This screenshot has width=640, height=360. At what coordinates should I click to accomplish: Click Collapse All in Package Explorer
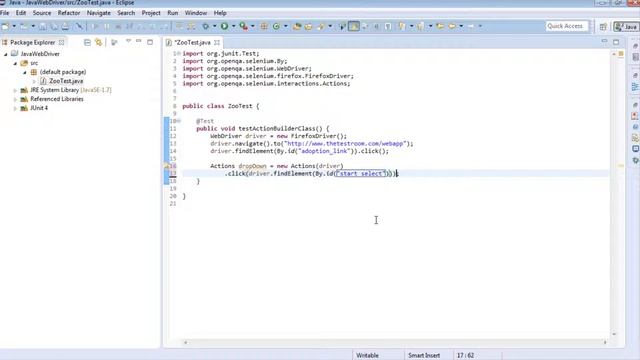87,42
